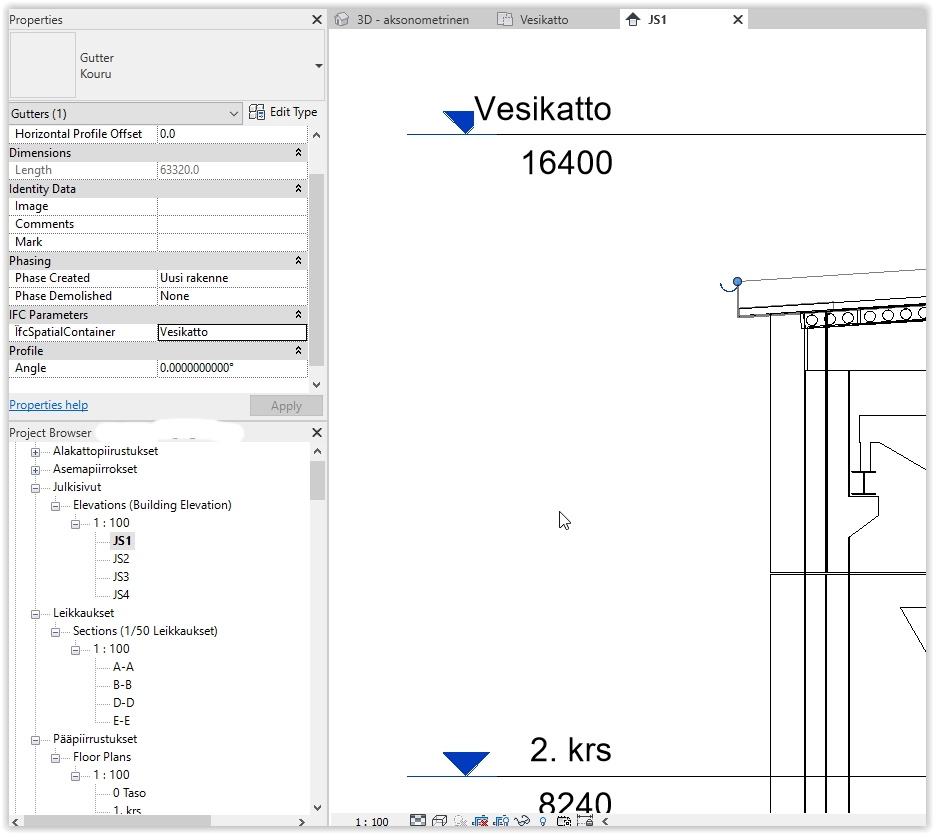Select section D-D in Project Browser

click(123, 702)
